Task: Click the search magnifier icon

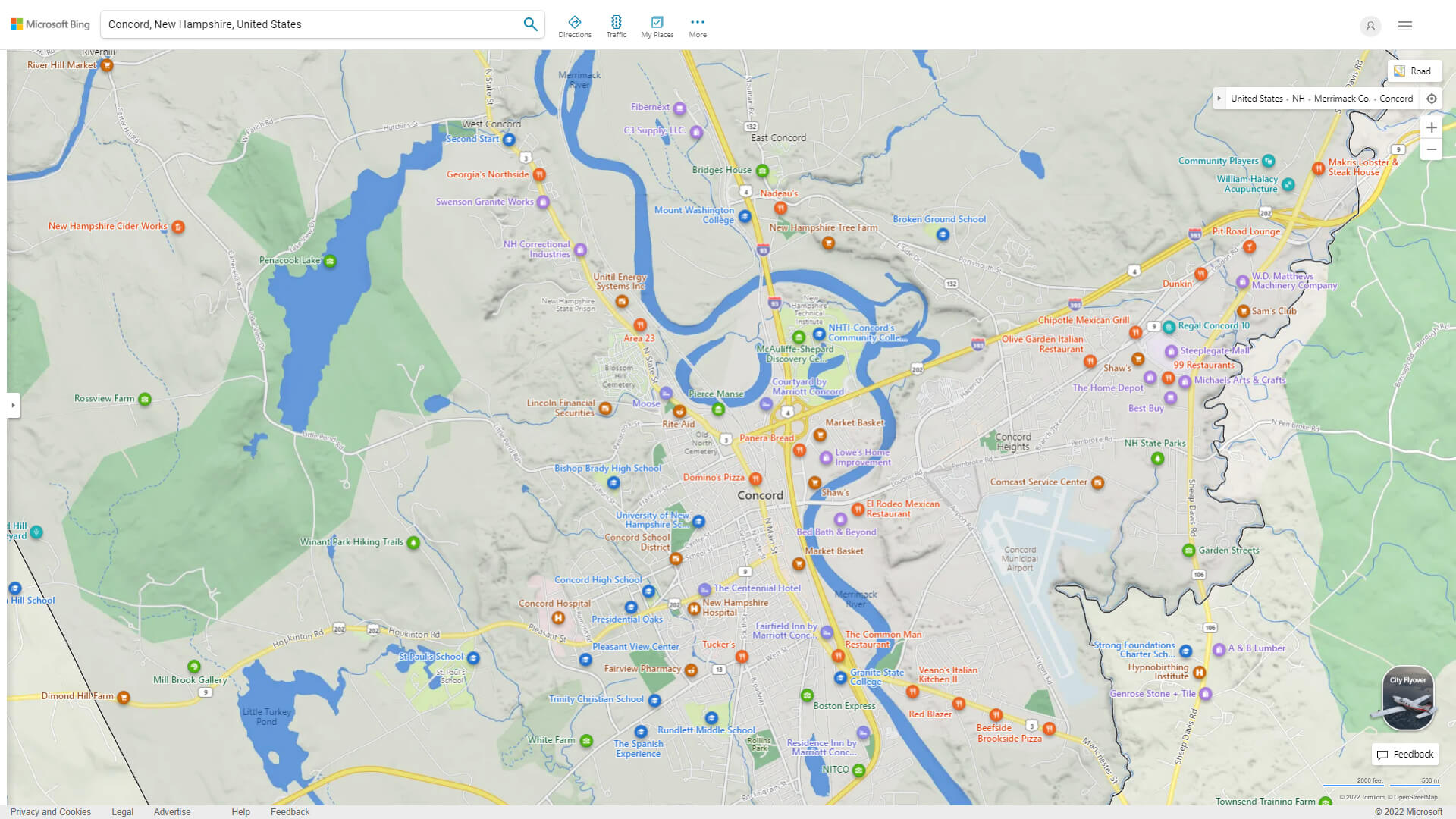Action: tap(530, 24)
